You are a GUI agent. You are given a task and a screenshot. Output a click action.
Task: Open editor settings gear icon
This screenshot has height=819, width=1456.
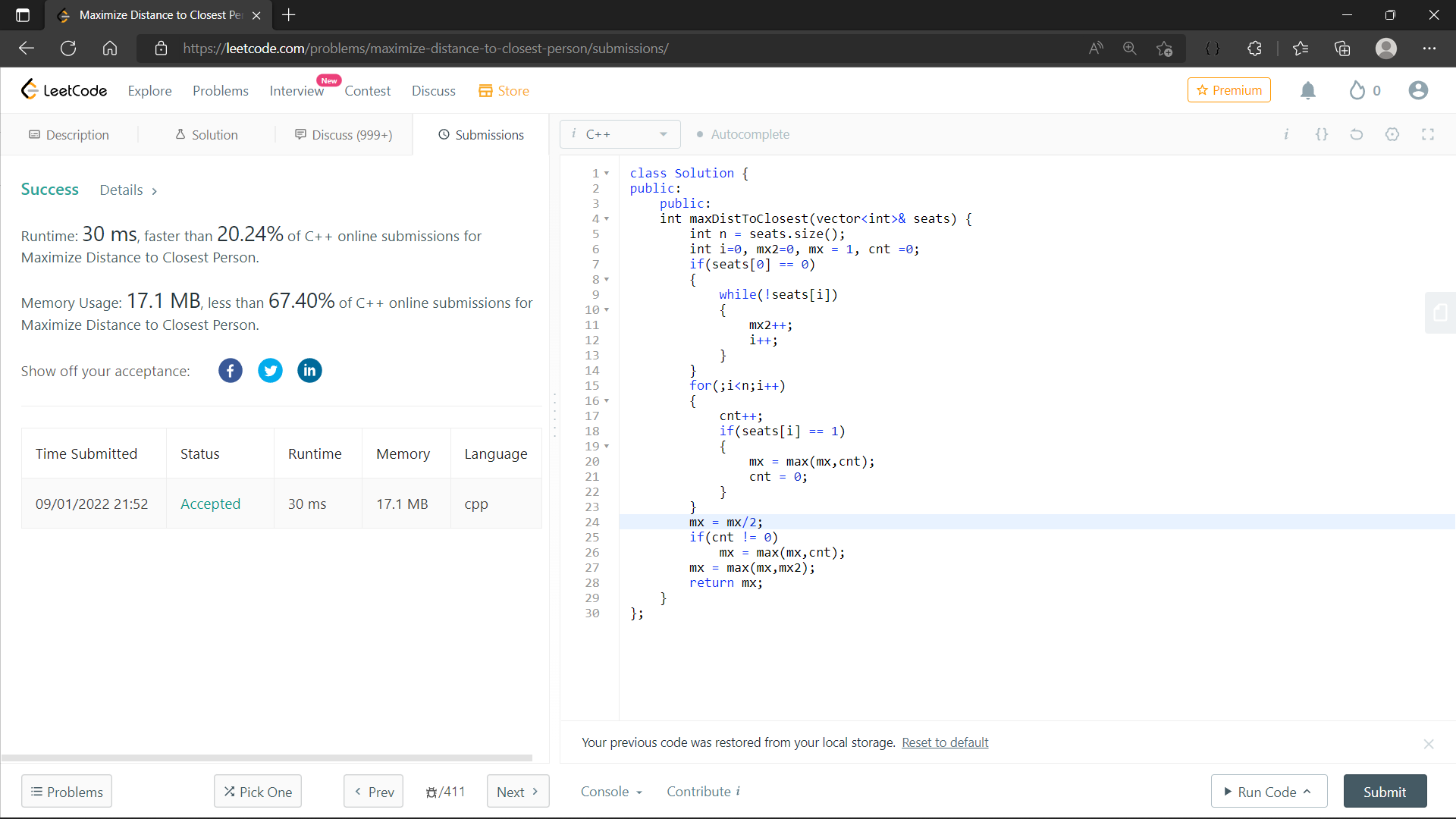(x=1392, y=134)
